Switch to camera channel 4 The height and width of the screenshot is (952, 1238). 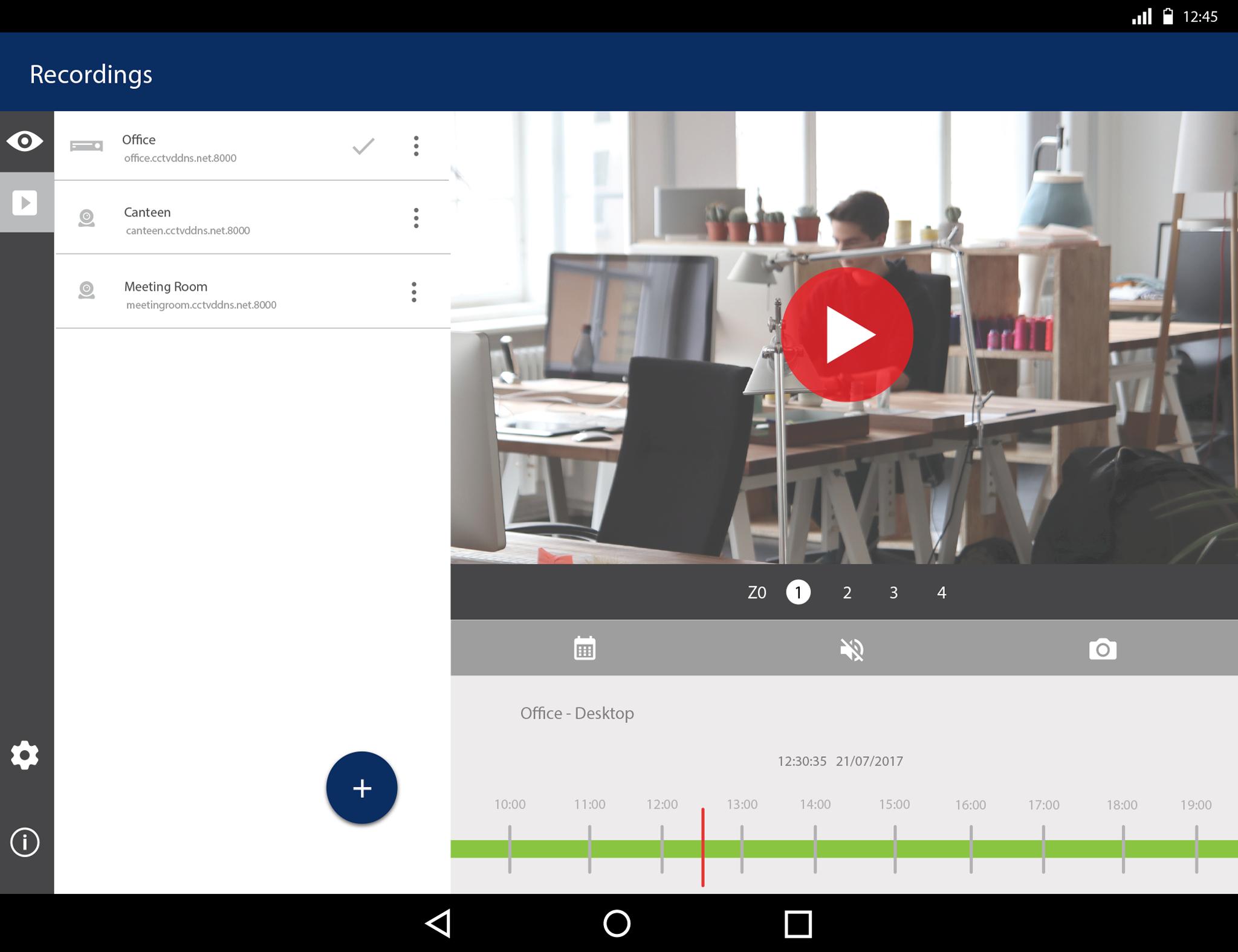pyautogui.click(x=941, y=592)
